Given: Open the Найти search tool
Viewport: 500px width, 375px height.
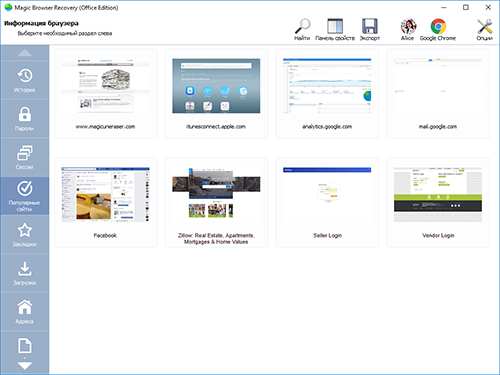Looking at the screenshot, I should coord(302,30).
